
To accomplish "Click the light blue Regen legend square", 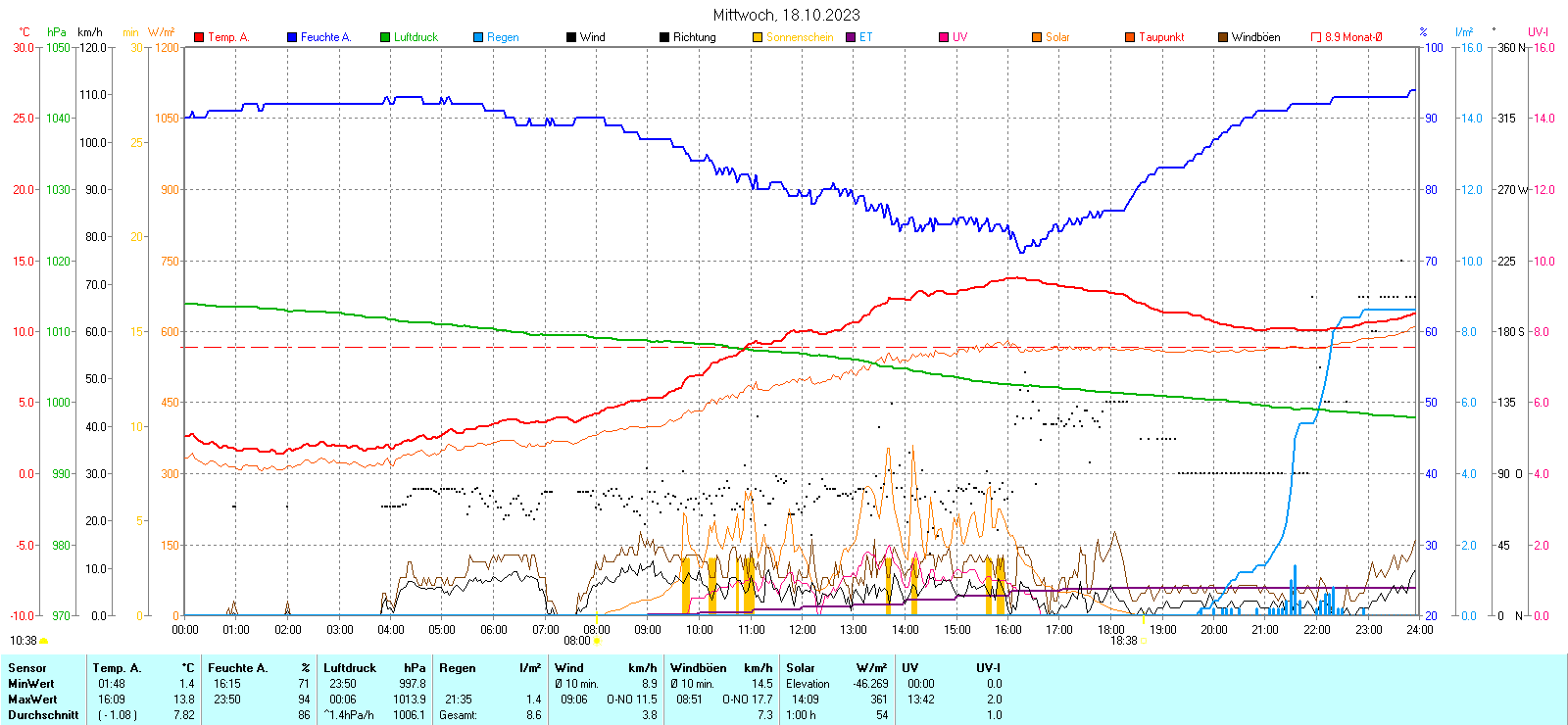I will coord(478,37).
